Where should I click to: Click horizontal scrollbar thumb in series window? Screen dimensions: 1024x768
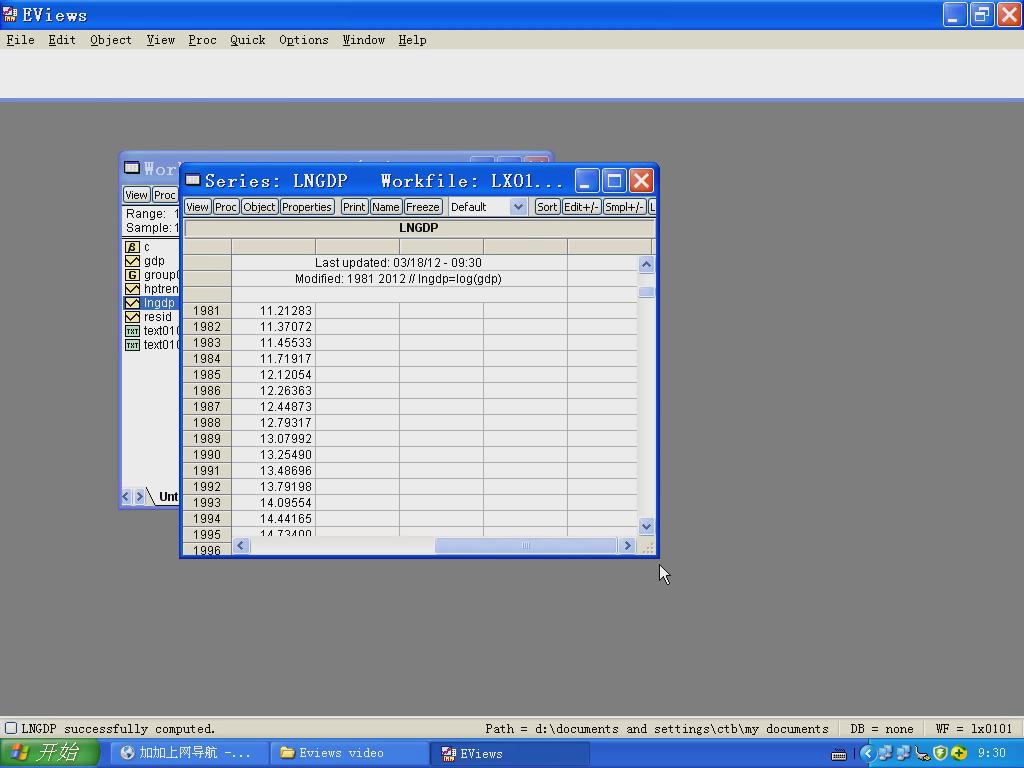(525, 545)
